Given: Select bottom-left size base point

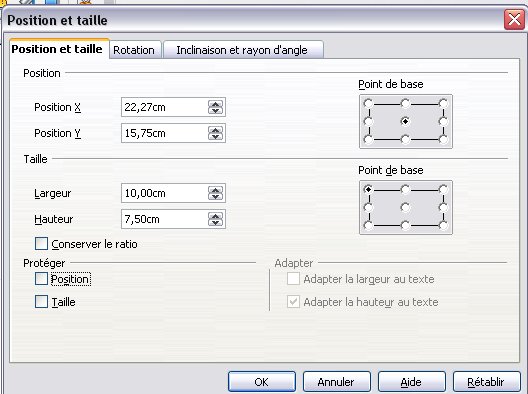Looking at the screenshot, I should point(368,225).
